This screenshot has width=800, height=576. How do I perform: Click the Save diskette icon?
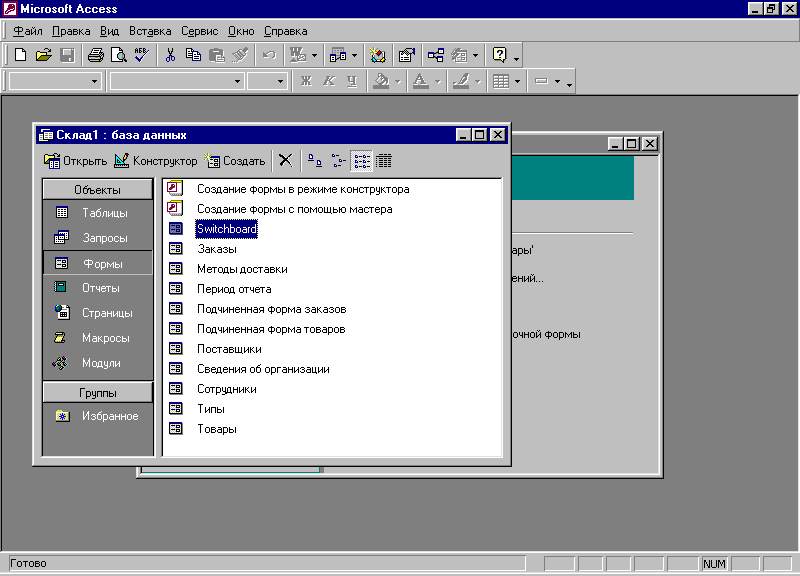[67, 55]
